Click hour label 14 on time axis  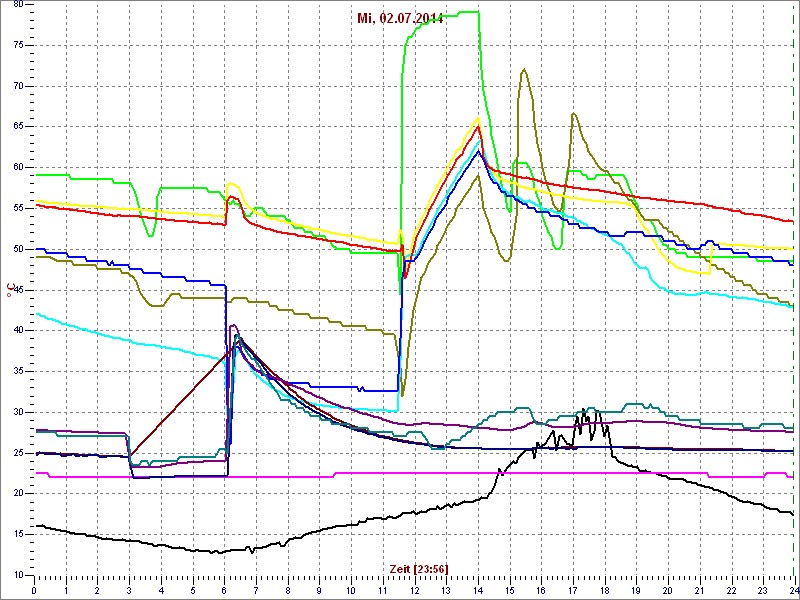477,590
